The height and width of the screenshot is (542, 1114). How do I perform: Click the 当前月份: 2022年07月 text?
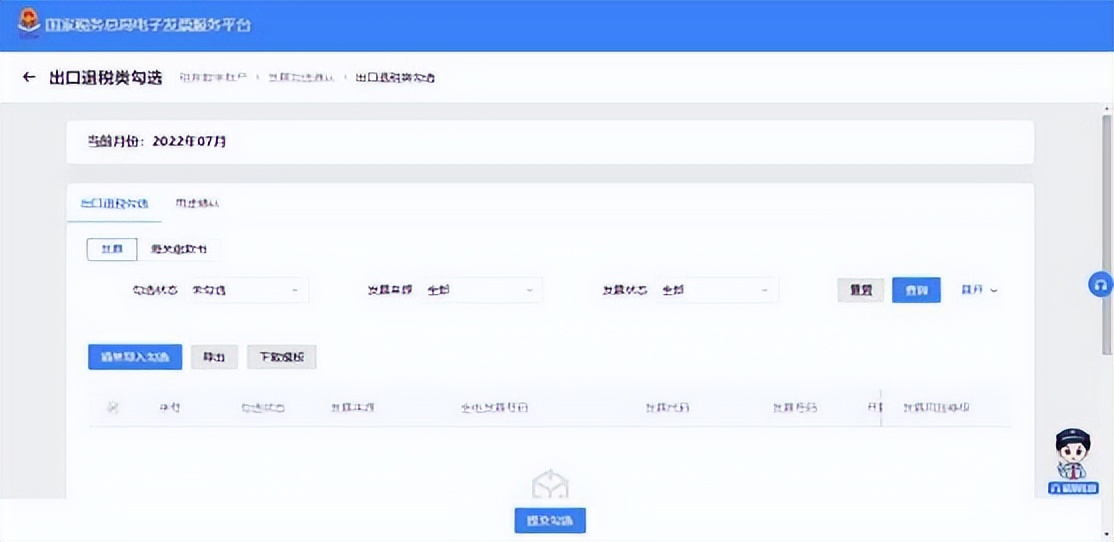tap(157, 141)
